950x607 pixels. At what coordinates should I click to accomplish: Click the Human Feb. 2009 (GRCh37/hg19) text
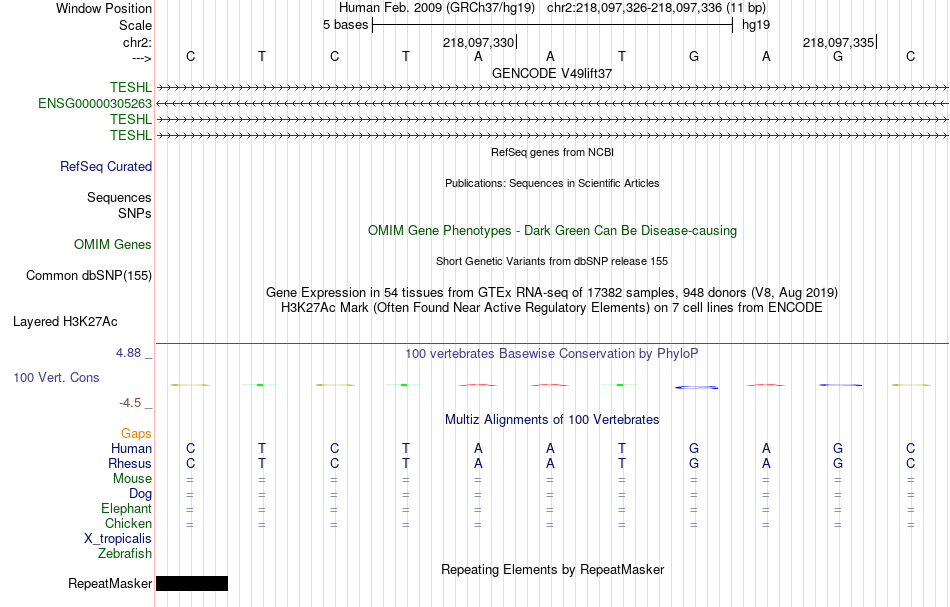pyautogui.click(x=437, y=8)
